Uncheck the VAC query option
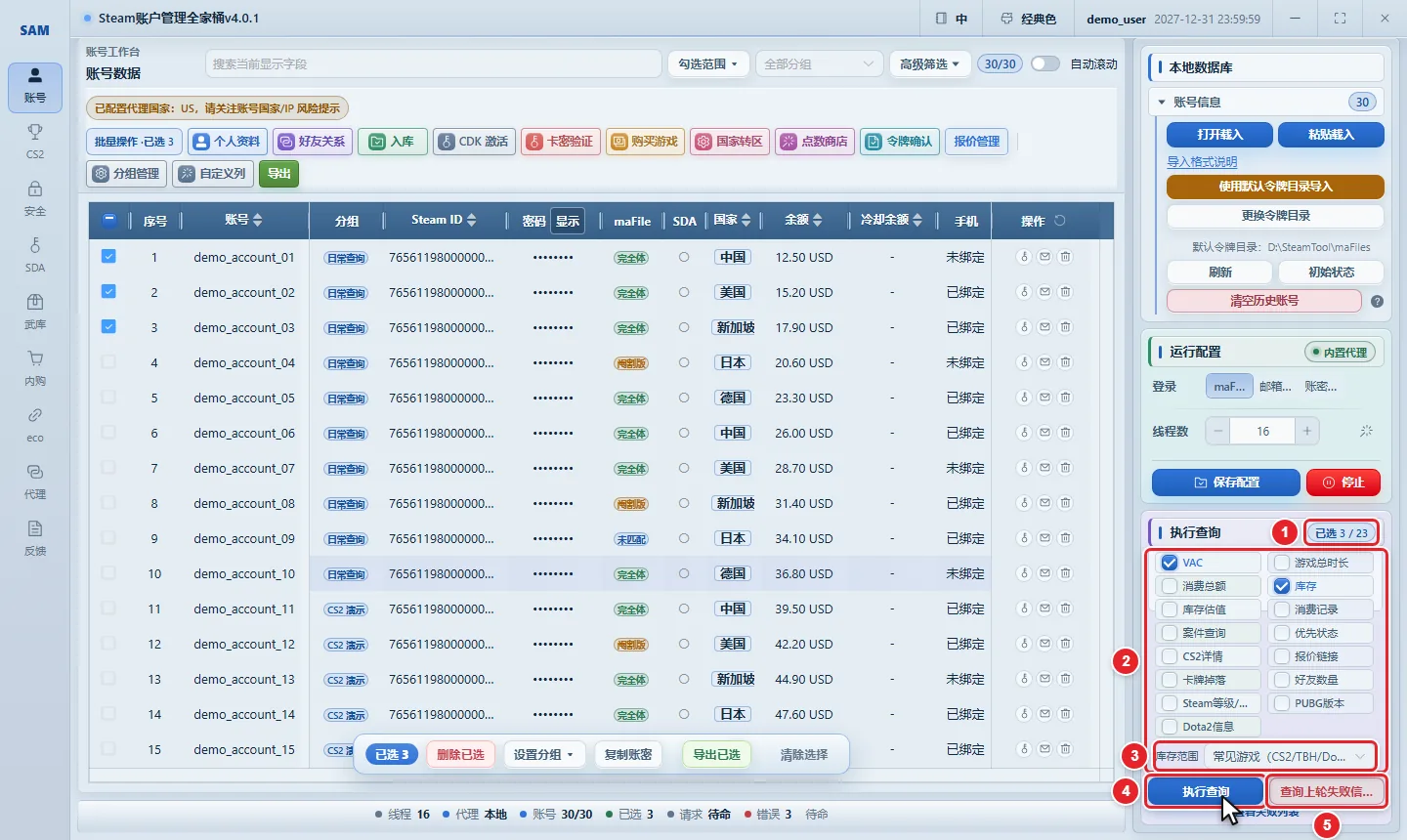This screenshot has width=1407, height=840. pyautogui.click(x=1170, y=563)
